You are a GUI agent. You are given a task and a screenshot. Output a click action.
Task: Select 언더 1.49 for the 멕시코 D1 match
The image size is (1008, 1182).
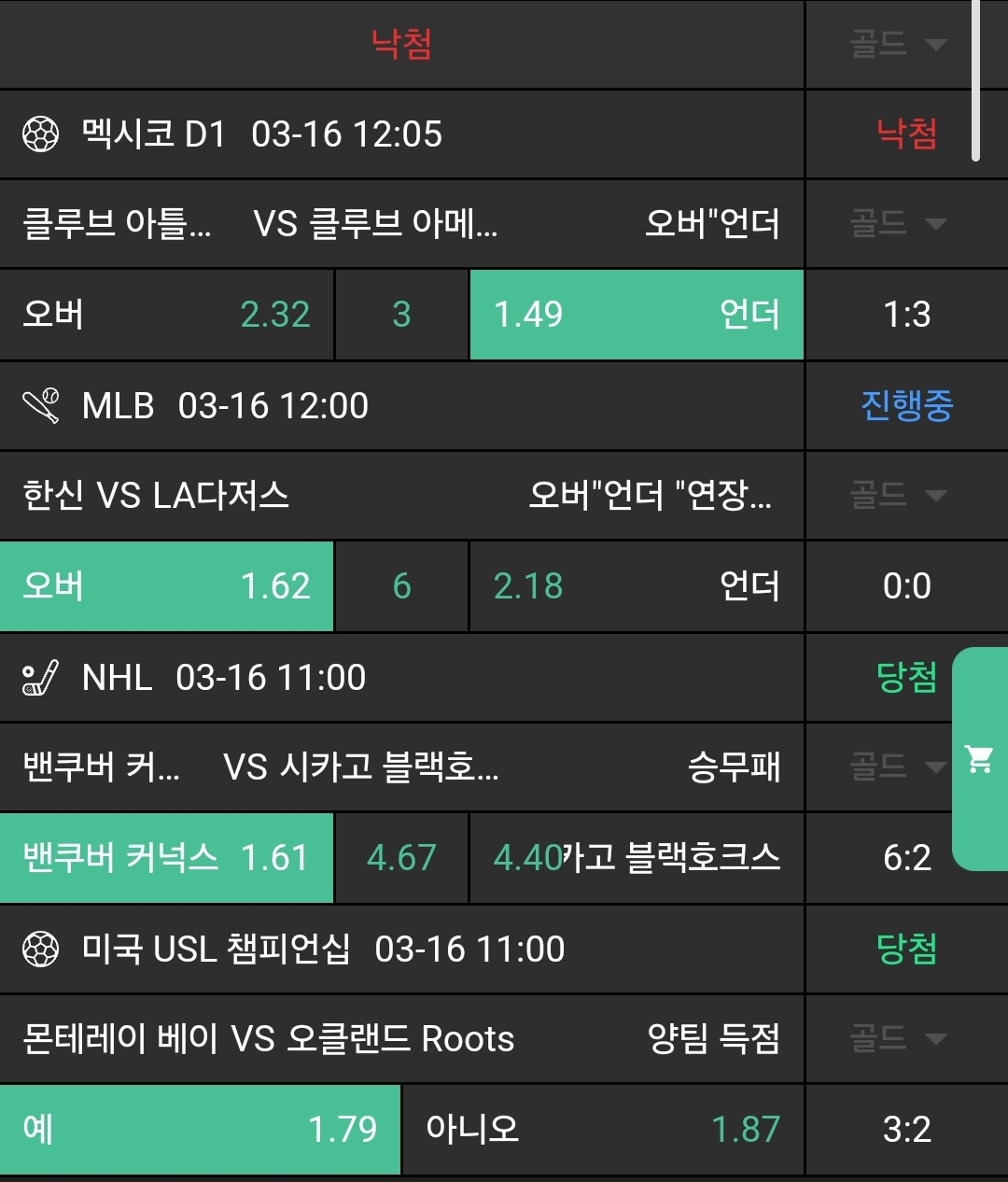tap(637, 315)
